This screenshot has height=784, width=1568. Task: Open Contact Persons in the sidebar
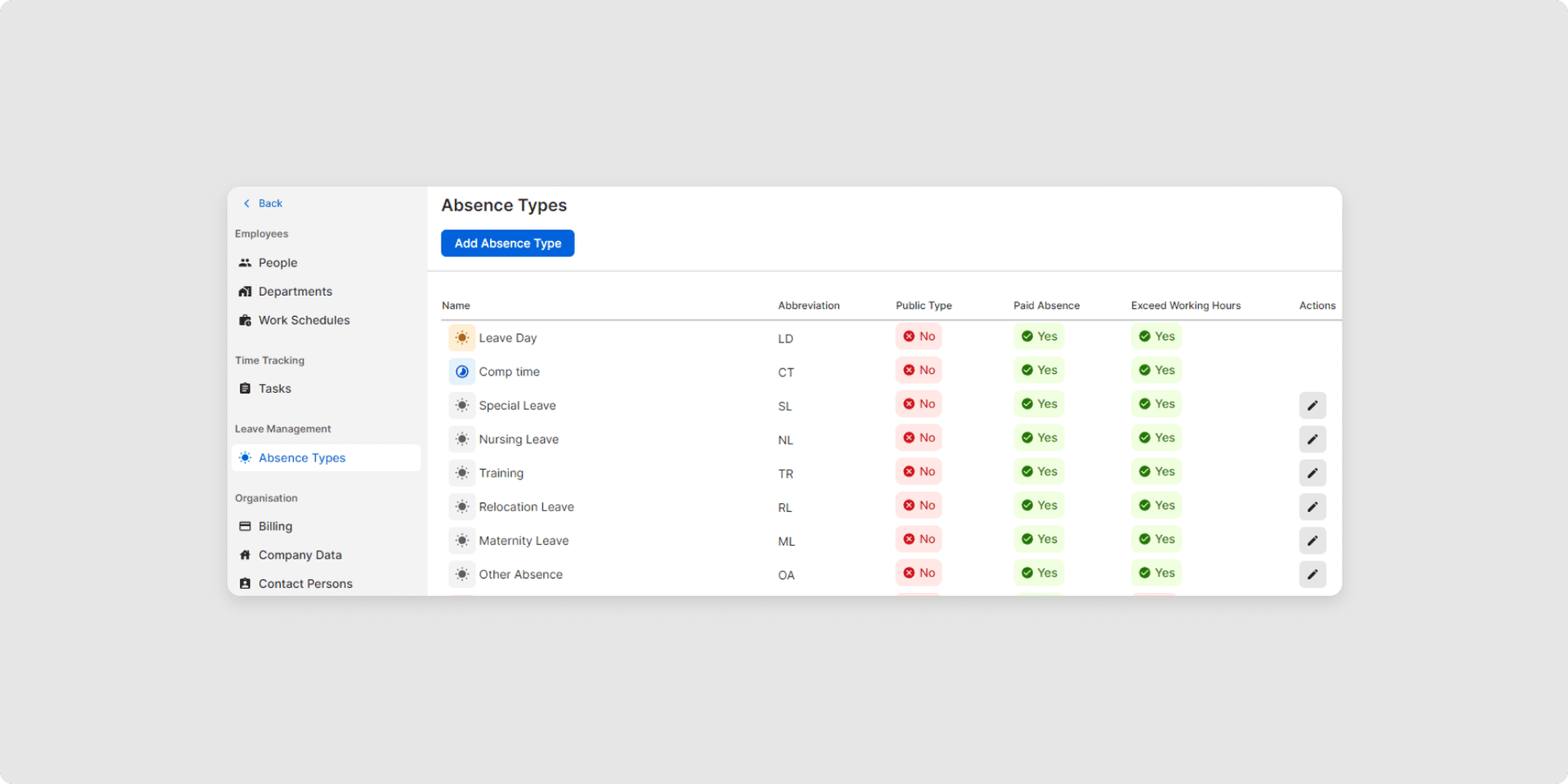tap(305, 584)
